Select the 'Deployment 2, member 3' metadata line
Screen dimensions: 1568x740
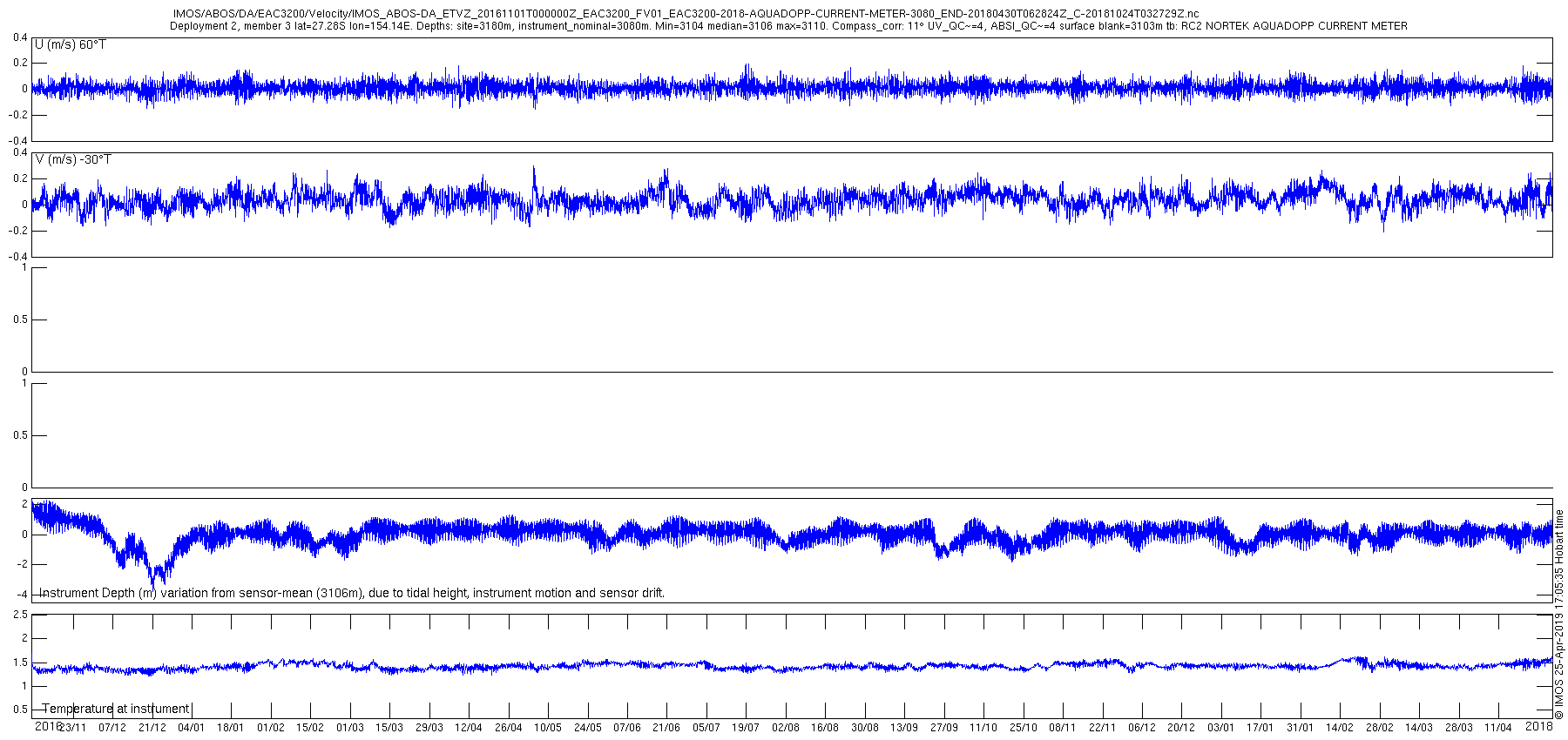tap(788, 26)
